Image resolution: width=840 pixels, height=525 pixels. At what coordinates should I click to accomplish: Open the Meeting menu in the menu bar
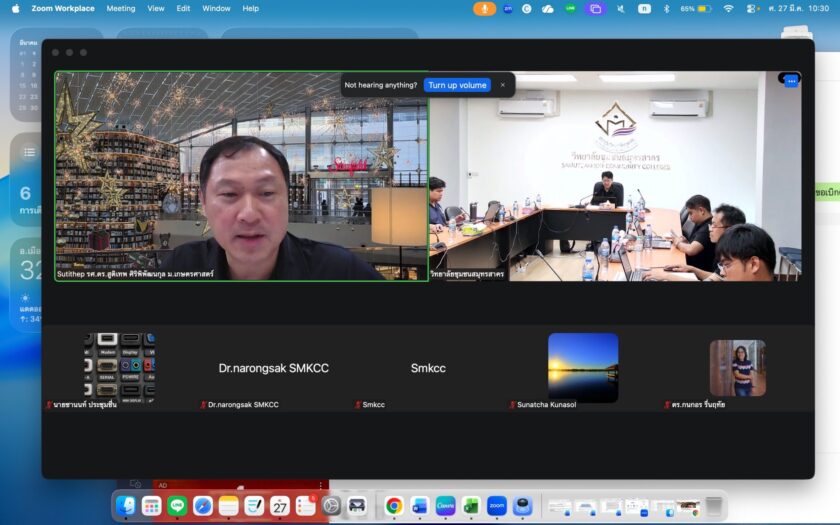click(x=120, y=8)
